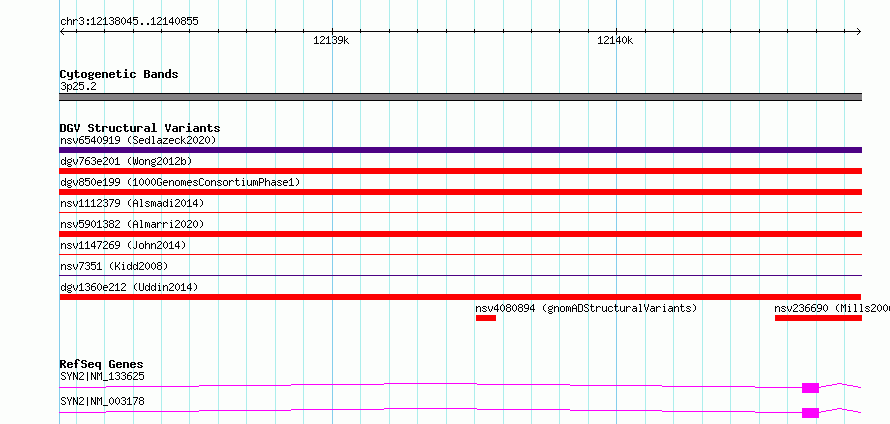Open nsv1147269 (John2014) variant label
Image resolution: width=890 pixels, height=424 pixels.
click(123, 245)
